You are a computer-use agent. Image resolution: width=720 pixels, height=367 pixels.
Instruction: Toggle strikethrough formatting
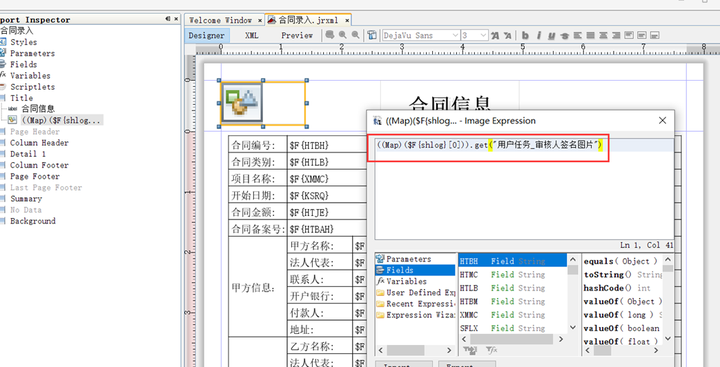point(564,35)
